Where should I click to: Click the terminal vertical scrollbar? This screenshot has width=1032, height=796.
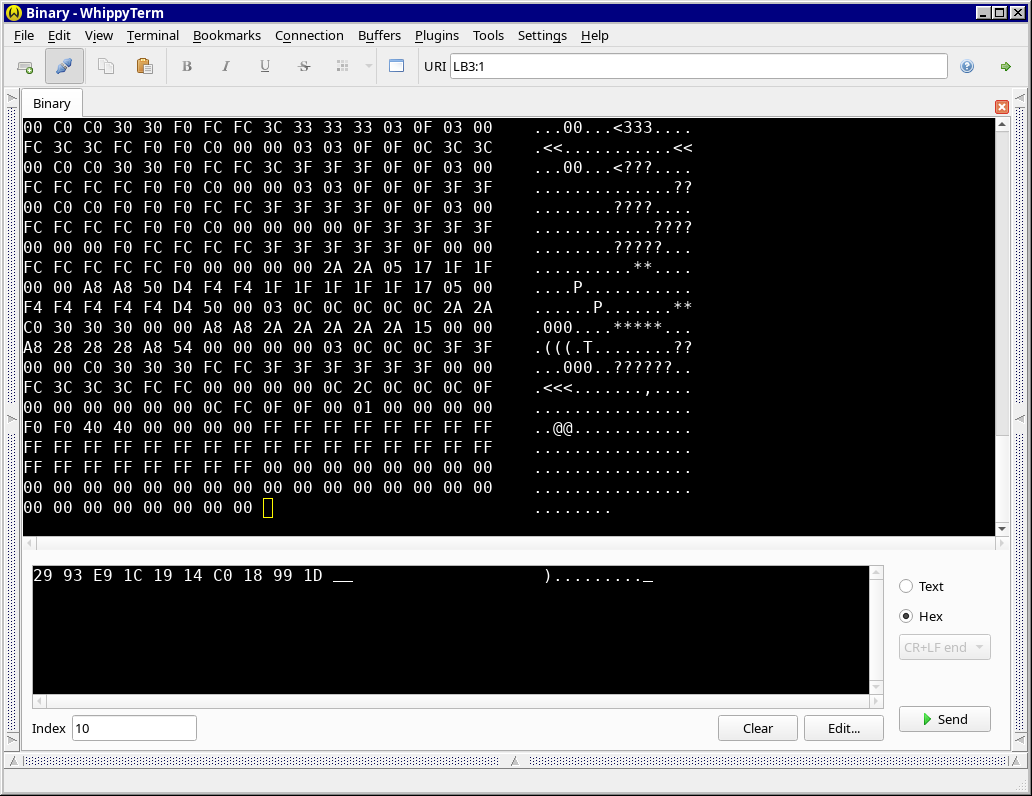pyautogui.click(x=1002, y=300)
